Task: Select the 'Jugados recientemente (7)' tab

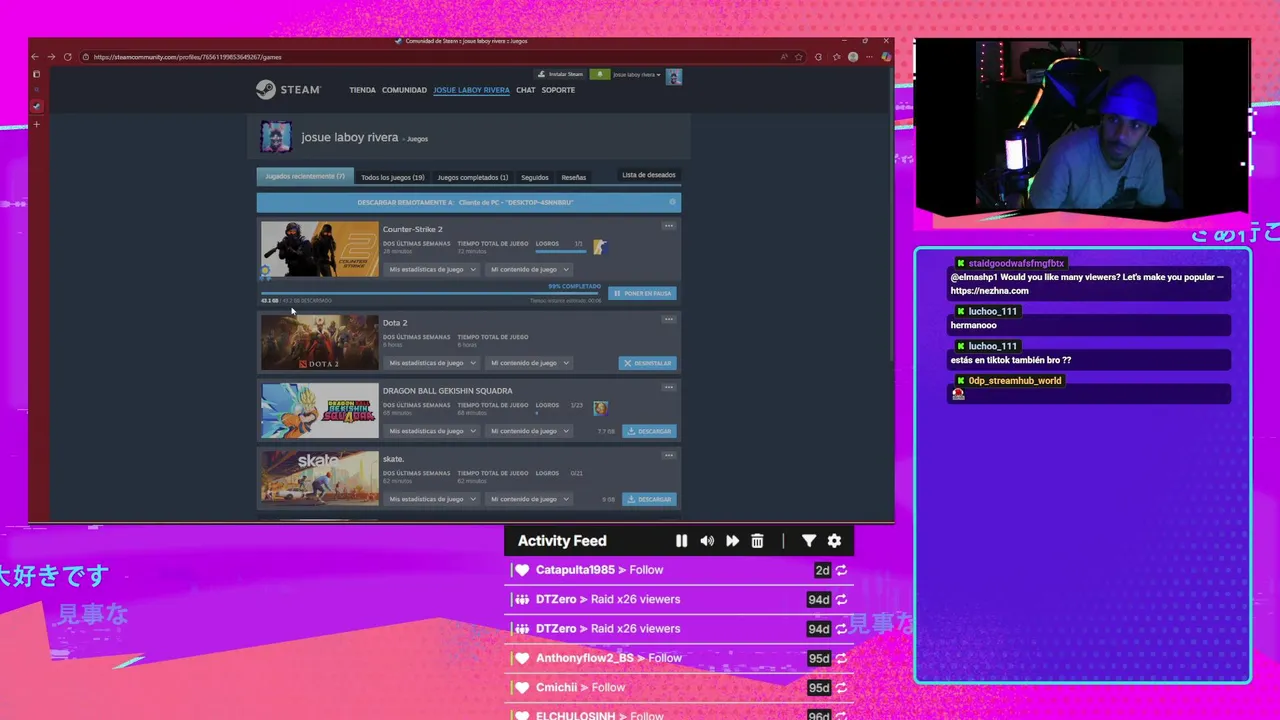Action: [305, 176]
